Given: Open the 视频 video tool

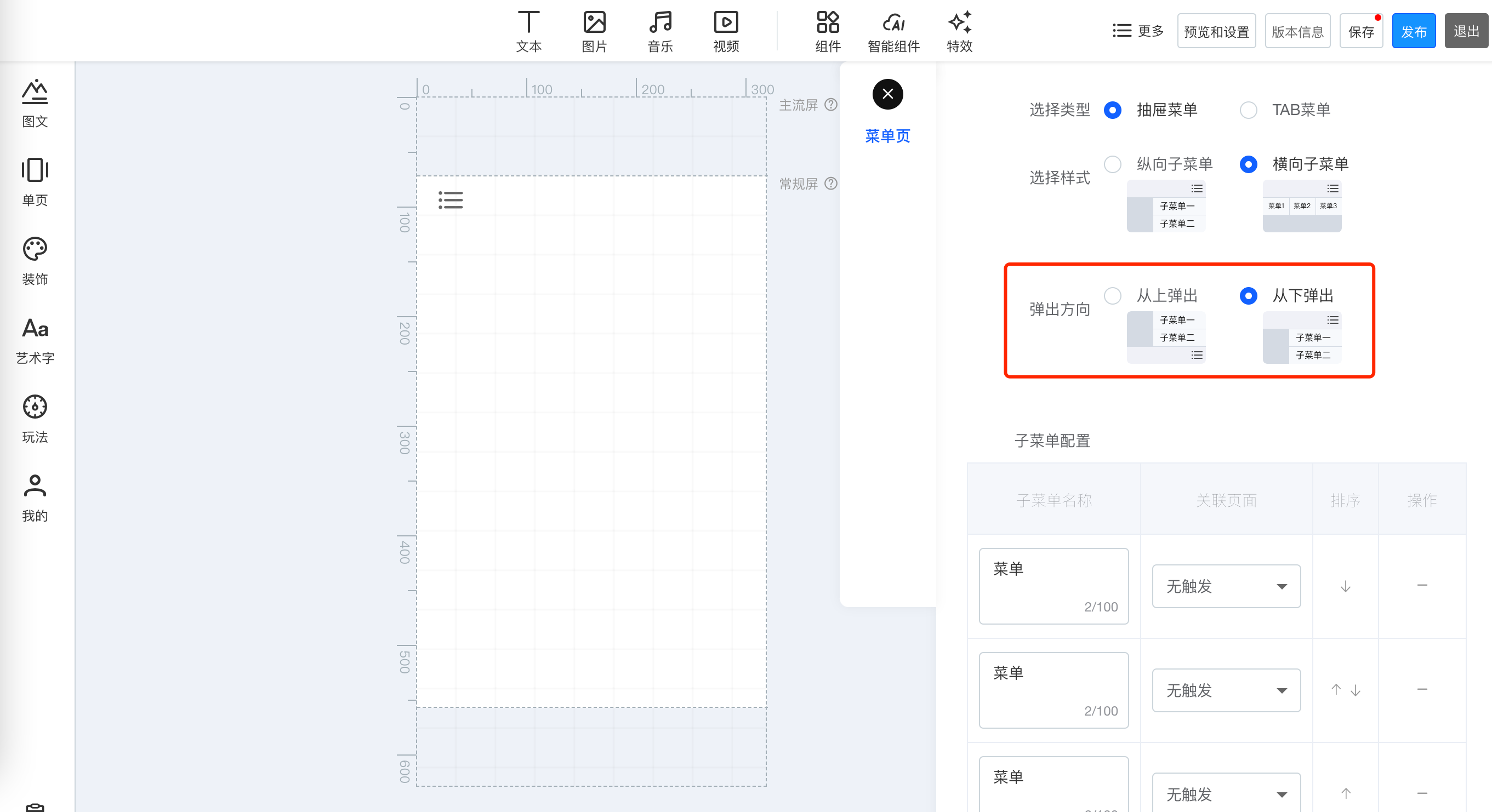Looking at the screenshot, I should (726, 31).
